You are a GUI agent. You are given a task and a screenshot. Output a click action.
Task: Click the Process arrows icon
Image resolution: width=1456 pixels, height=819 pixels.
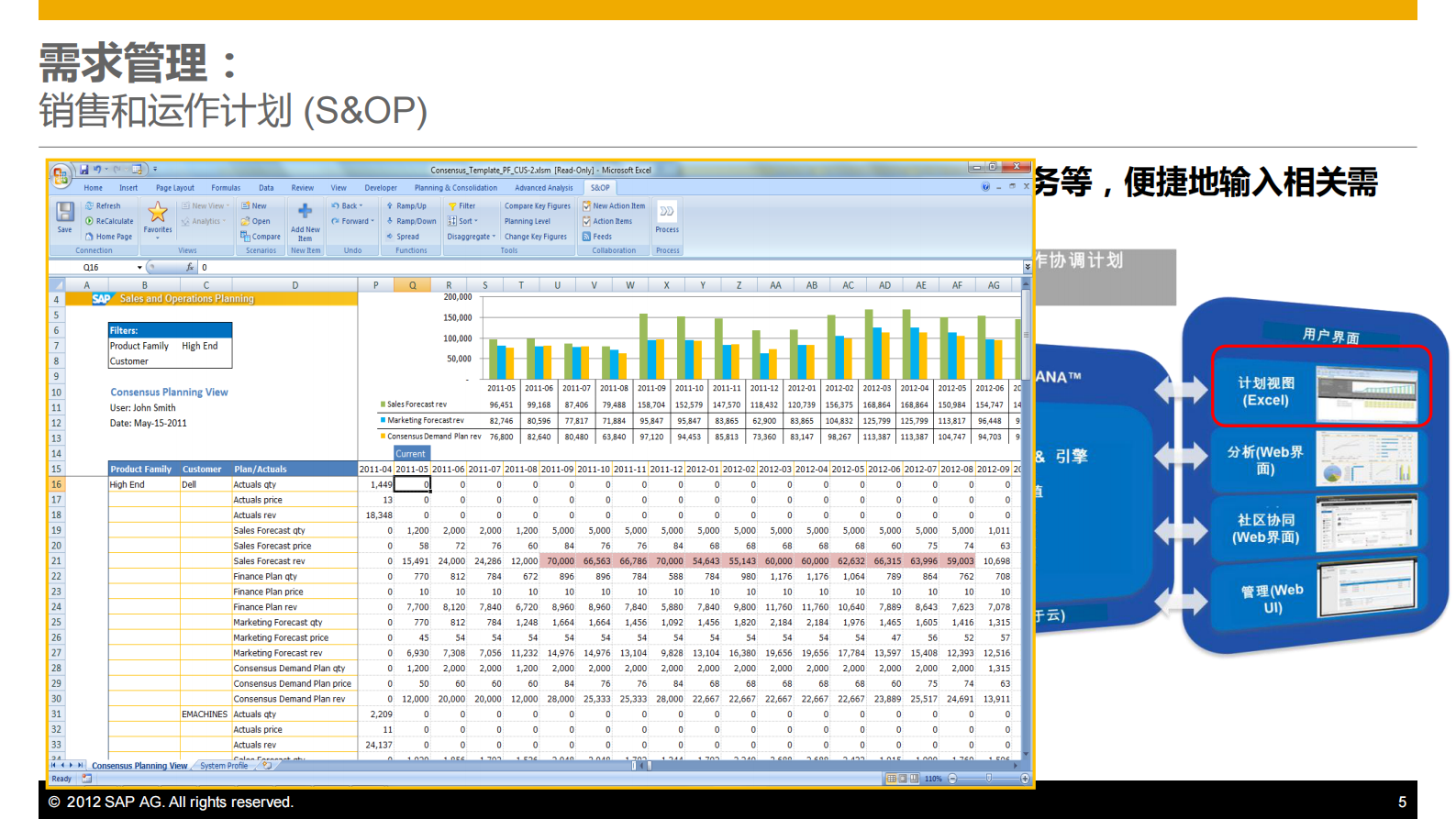(667, 211)
